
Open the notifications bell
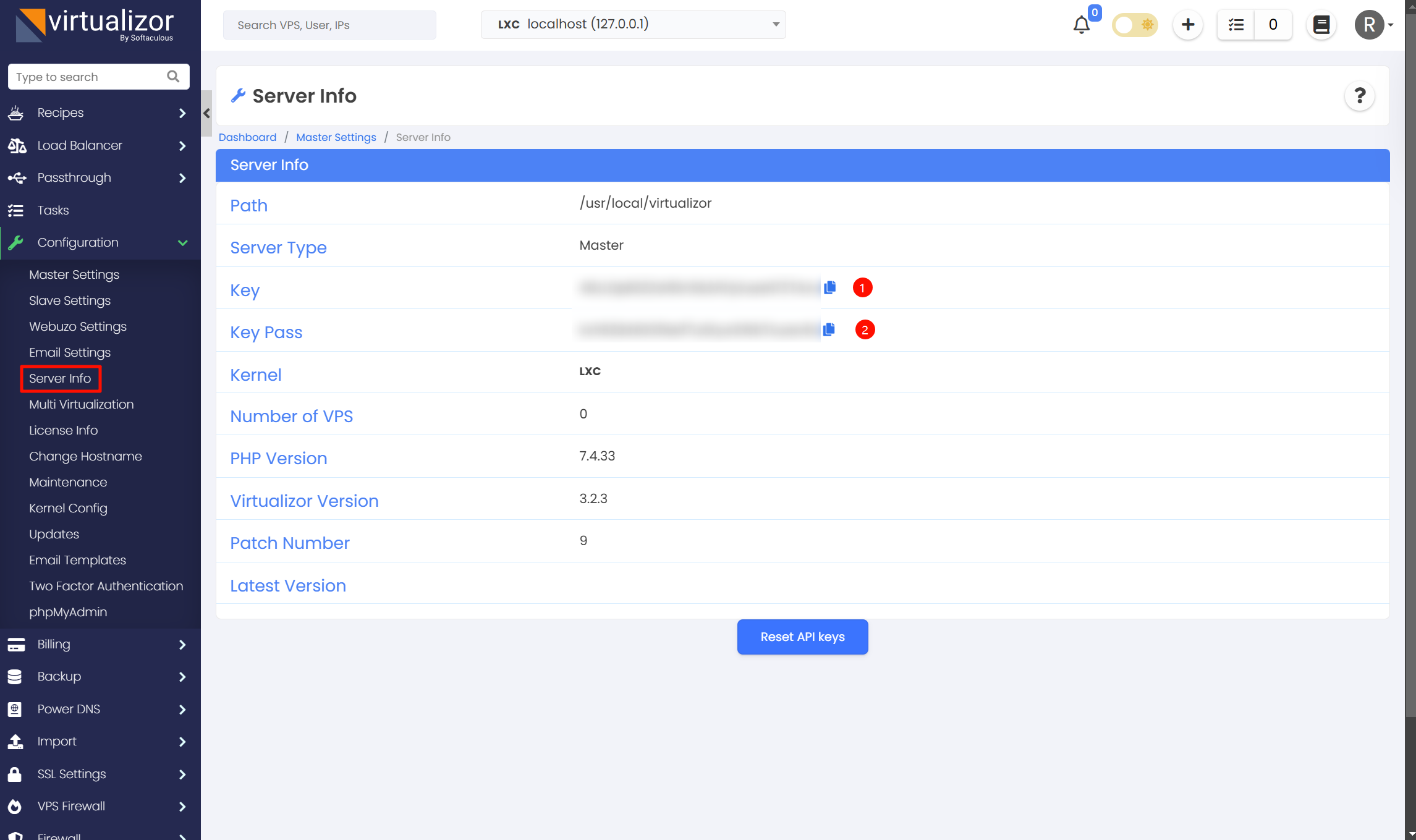(x=1081, y=25)
